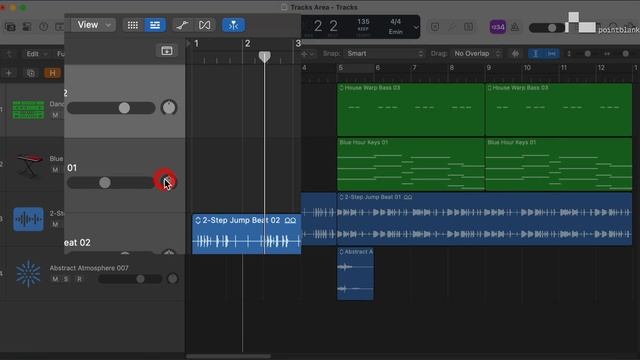Open the left-click tool menu
This screenshot has width=640, height=360.
(307, 54)
